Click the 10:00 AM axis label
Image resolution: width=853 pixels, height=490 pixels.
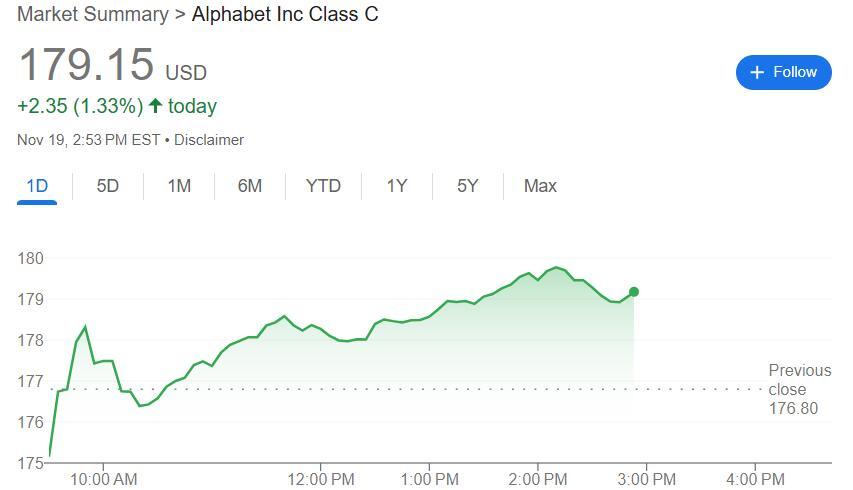pos(104,479)
